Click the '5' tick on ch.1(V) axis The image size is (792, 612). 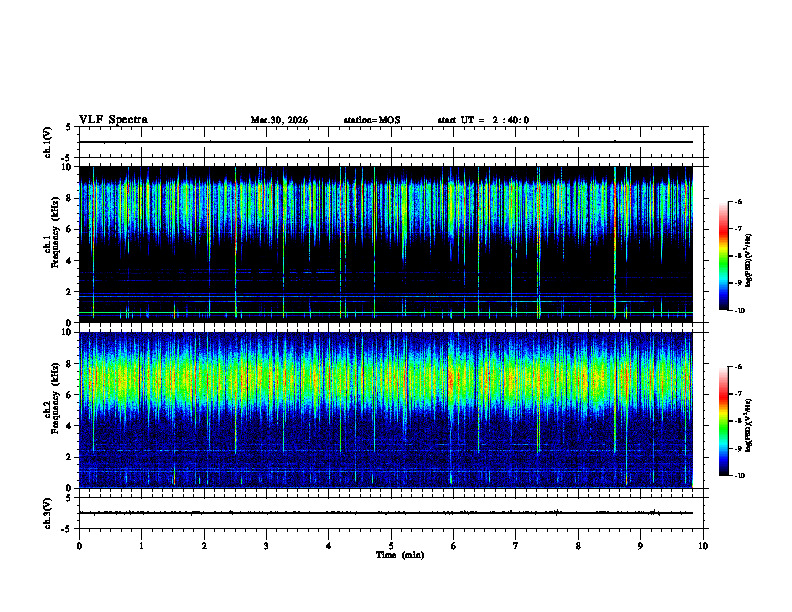pyautogui.click(x=69, y=128)
